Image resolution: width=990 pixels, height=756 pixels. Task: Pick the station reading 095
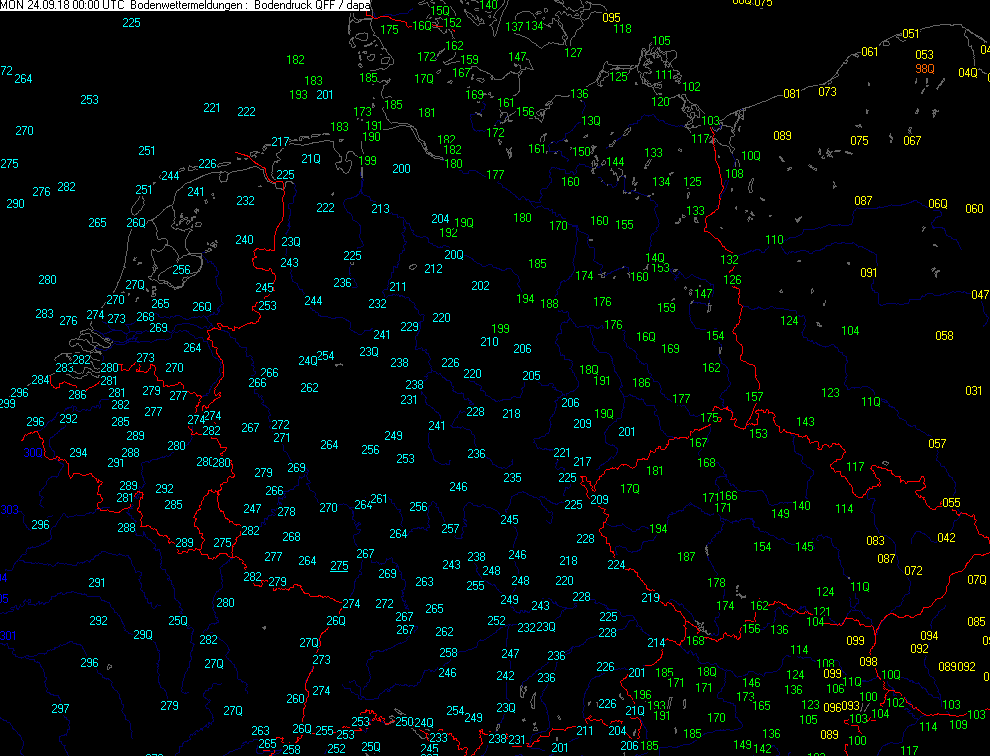[x=611, y=18]
